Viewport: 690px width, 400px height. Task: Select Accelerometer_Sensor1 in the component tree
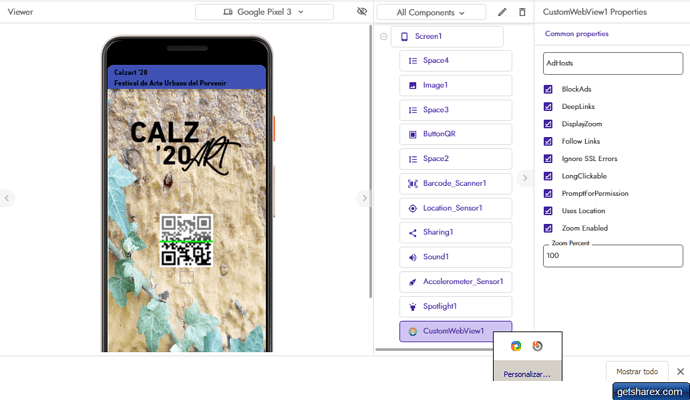tap(455, 282)
